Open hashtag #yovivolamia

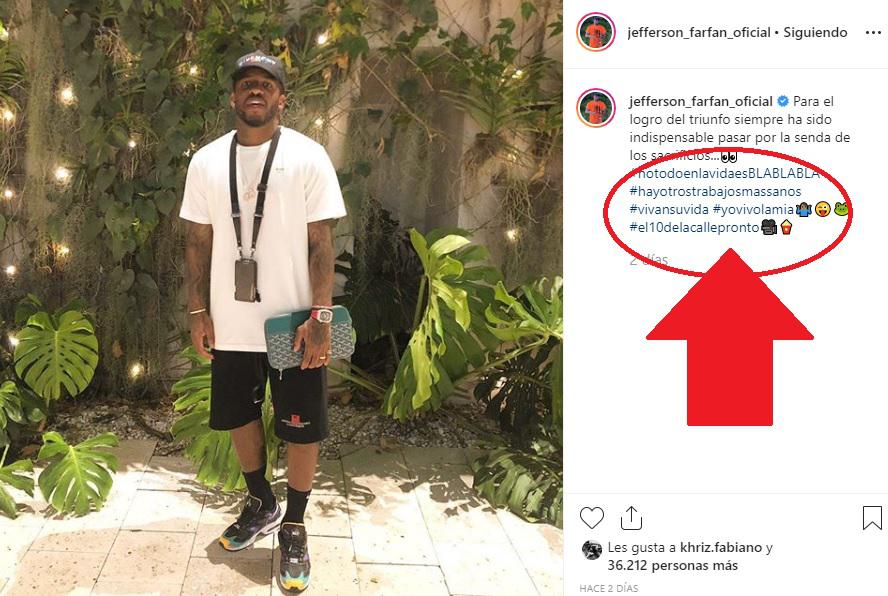(753, 210)
